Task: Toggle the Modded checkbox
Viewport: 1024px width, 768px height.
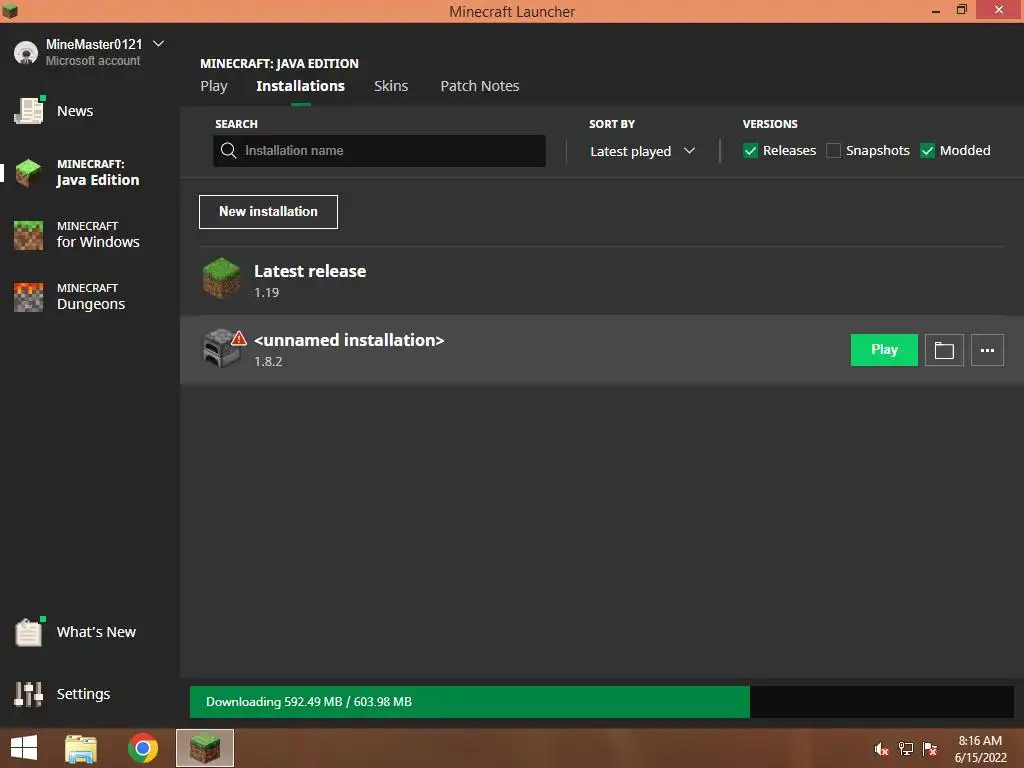Action: point(927,151)
